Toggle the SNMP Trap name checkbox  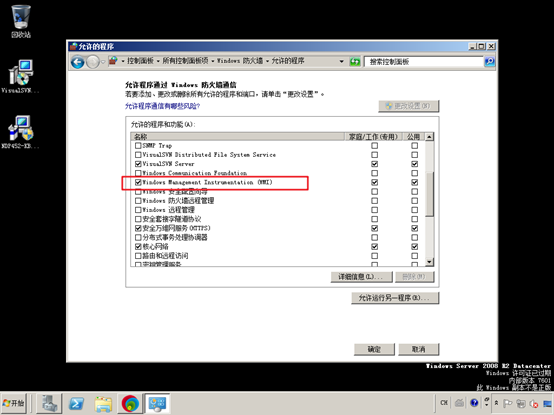click(138, 146)
